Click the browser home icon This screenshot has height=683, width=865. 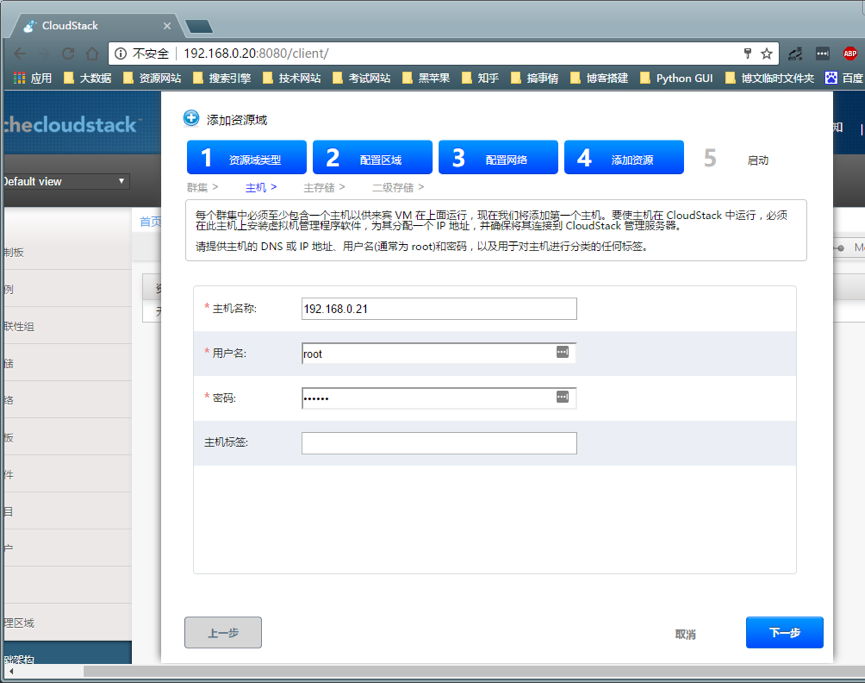pyautogui.click(x=92, y=53)
